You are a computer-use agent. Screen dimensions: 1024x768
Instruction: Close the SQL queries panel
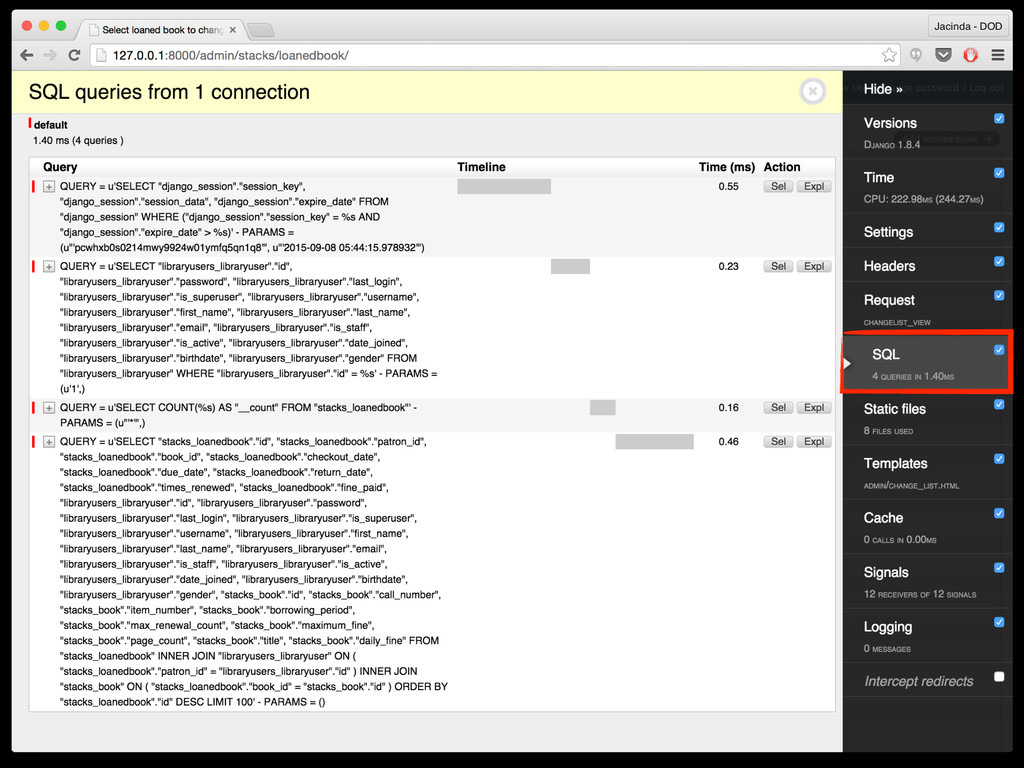(812, 91)
